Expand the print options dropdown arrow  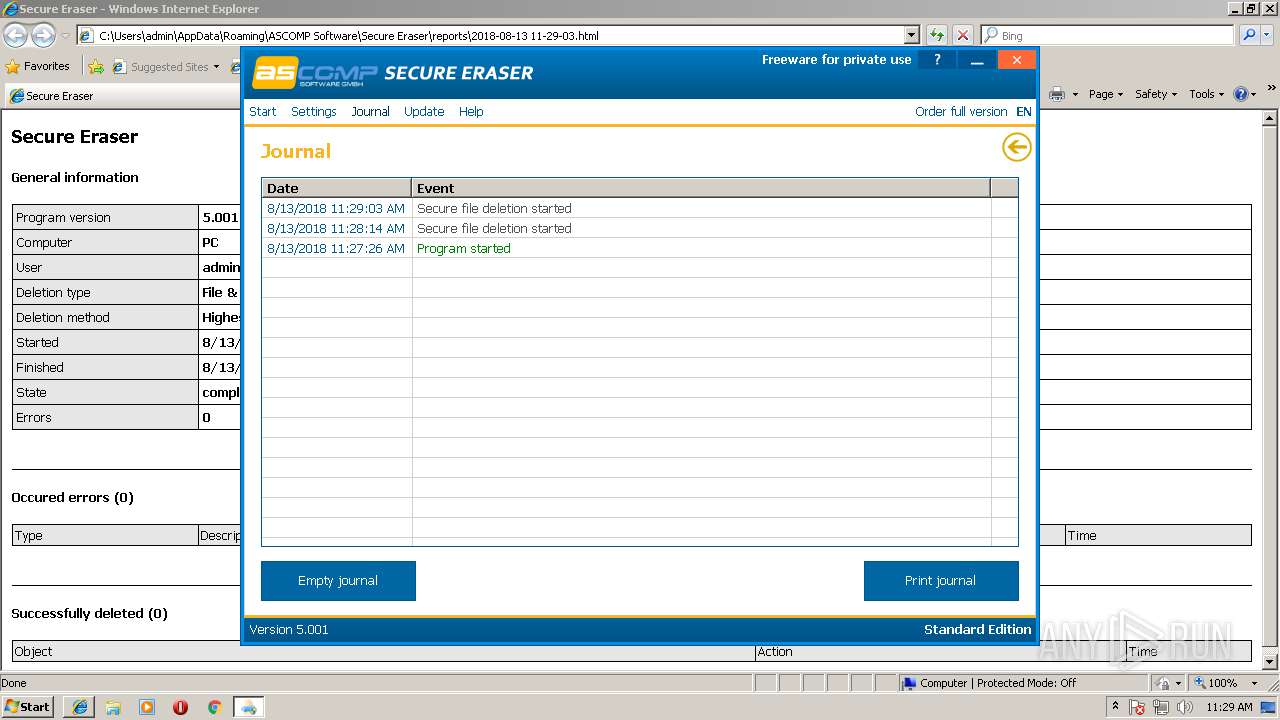(x=1075, y=94)
